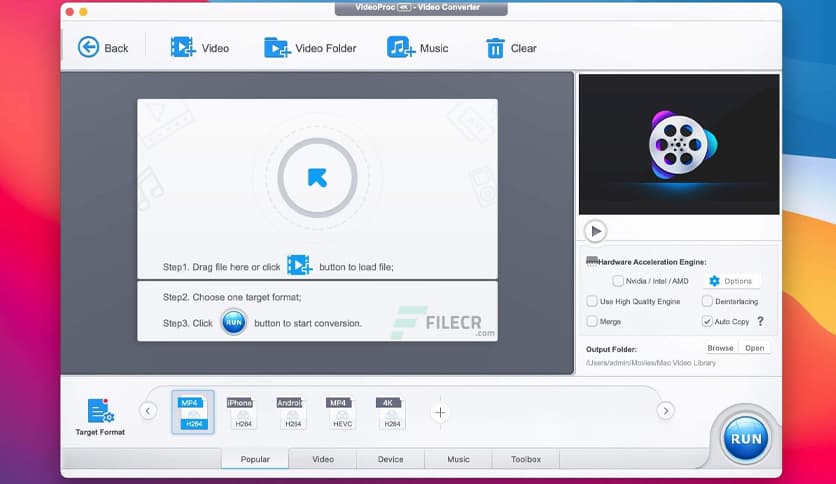836x484 pixels.
Task: Click the video preview thumbnail
Action: click(x=679, y=144)
